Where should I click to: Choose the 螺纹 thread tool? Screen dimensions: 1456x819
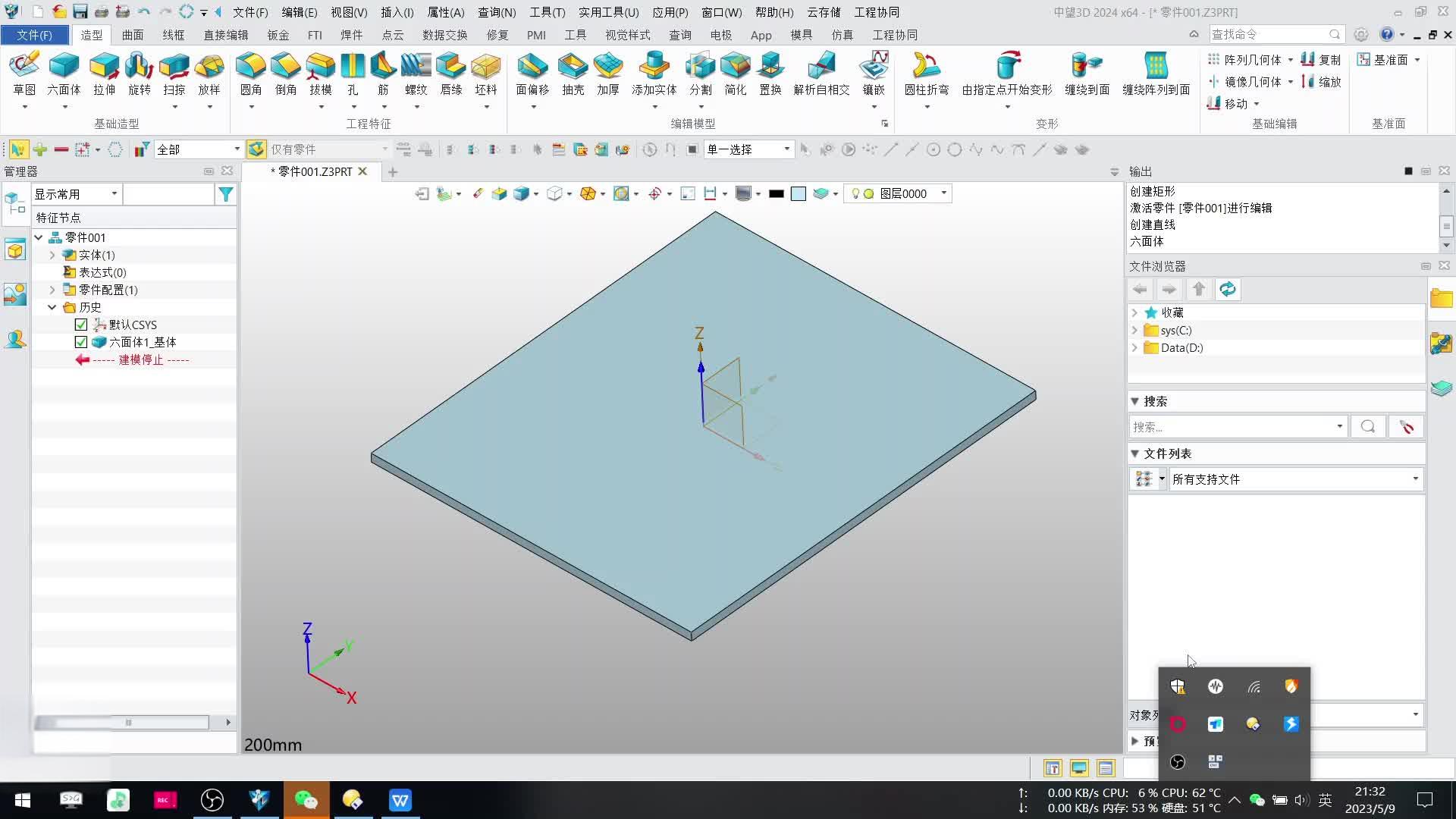(416, 74)
